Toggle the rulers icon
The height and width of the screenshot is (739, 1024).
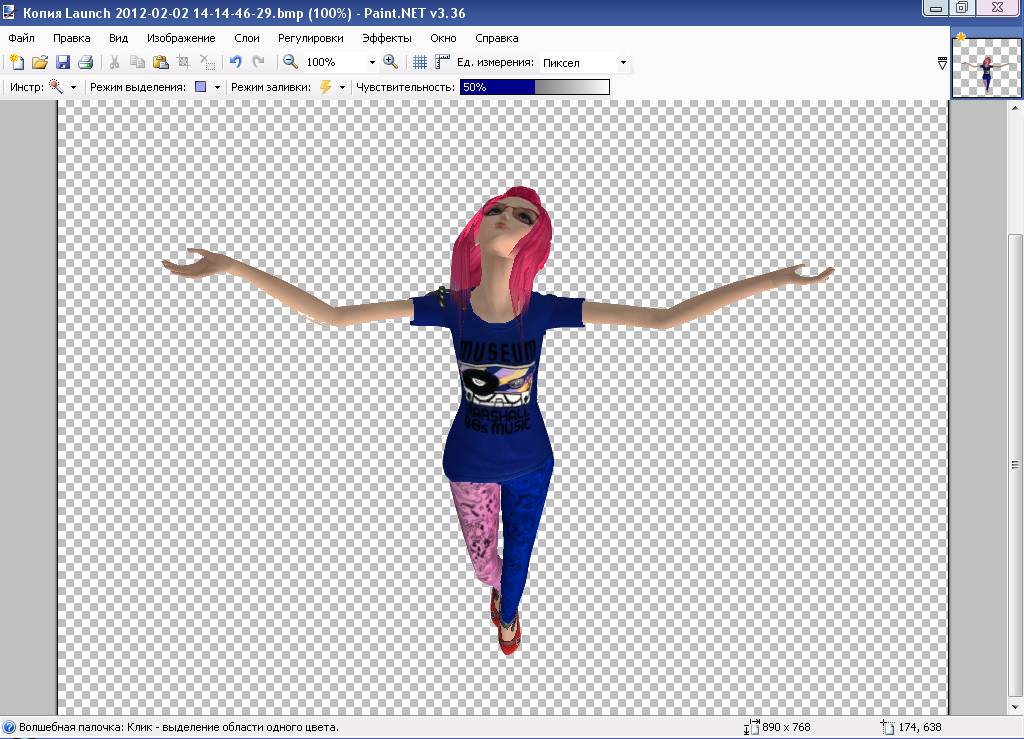[x=443, y=62]
